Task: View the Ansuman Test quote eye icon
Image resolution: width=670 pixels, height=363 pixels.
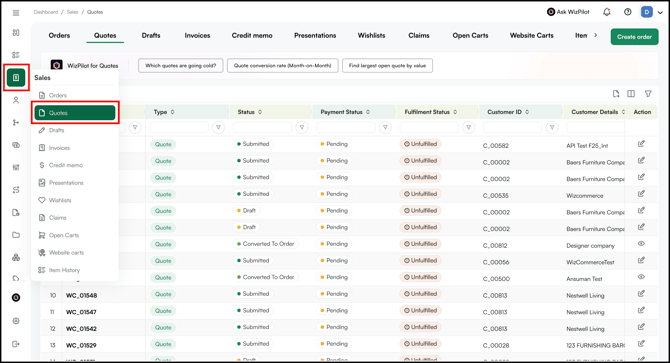Action: point(641,277)
